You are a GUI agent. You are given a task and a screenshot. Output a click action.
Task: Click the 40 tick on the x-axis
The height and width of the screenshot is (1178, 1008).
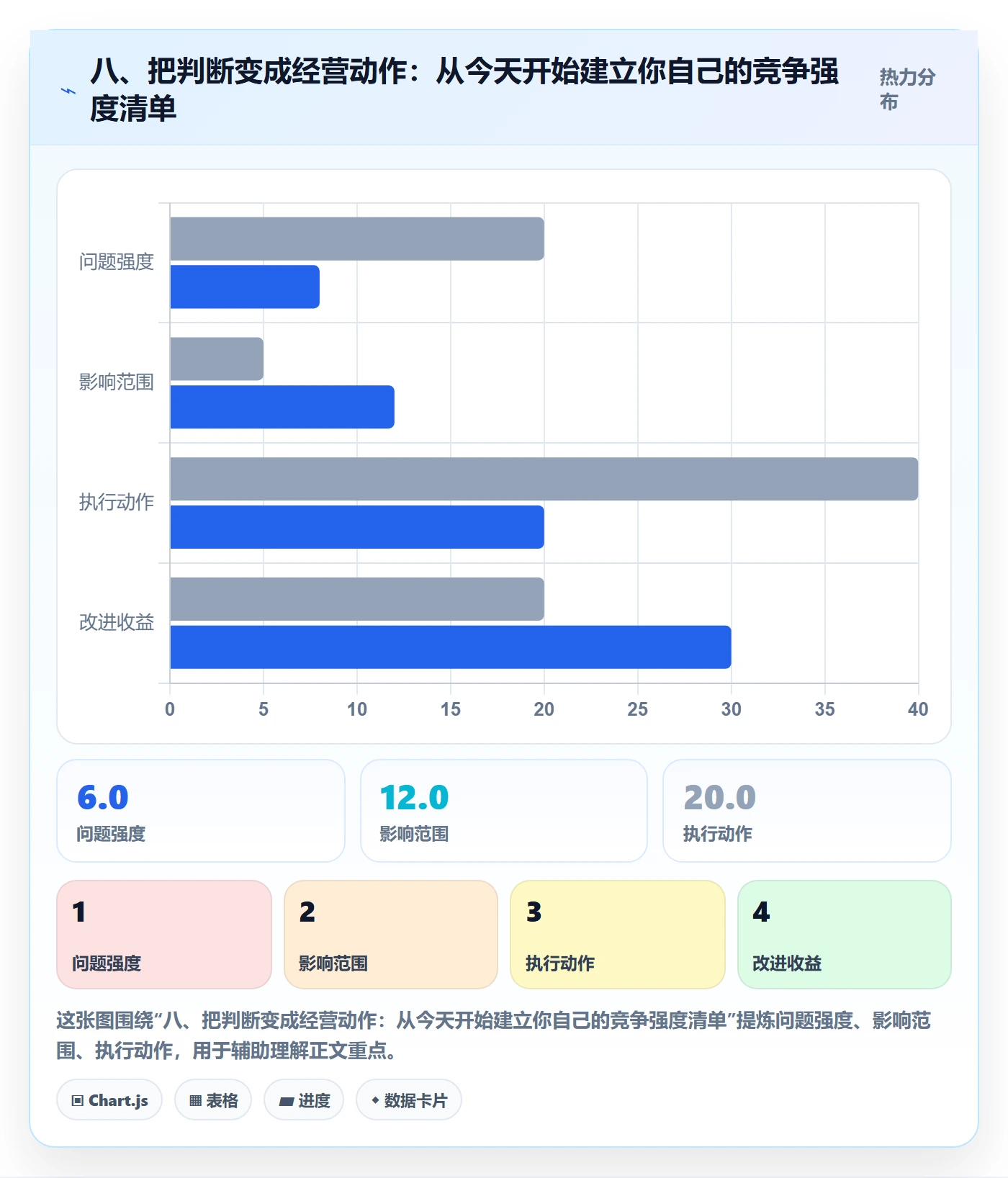[918, 709]
